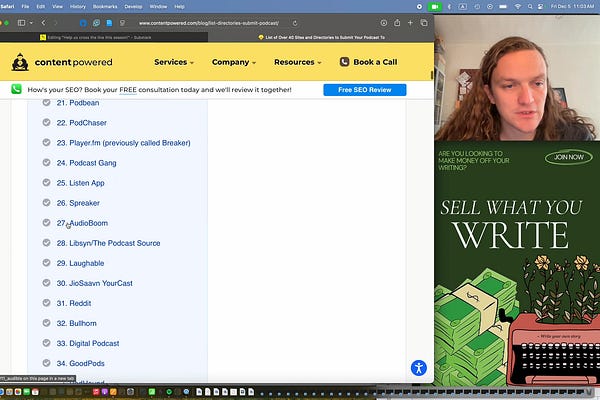
Task: Go back with Safari's back arrow
Action: coord(44,23)
